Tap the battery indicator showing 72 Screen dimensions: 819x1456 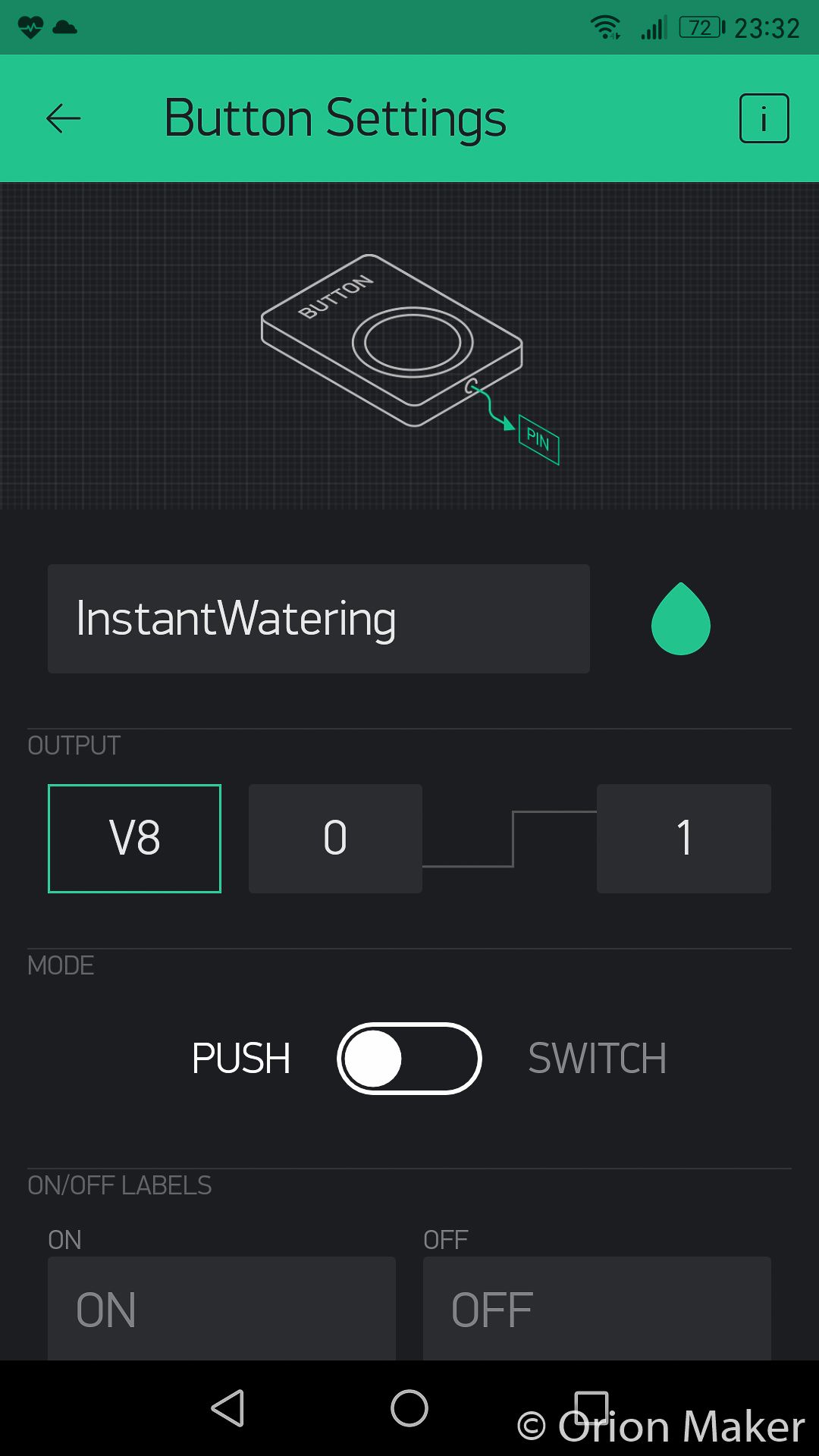(699, 27)
